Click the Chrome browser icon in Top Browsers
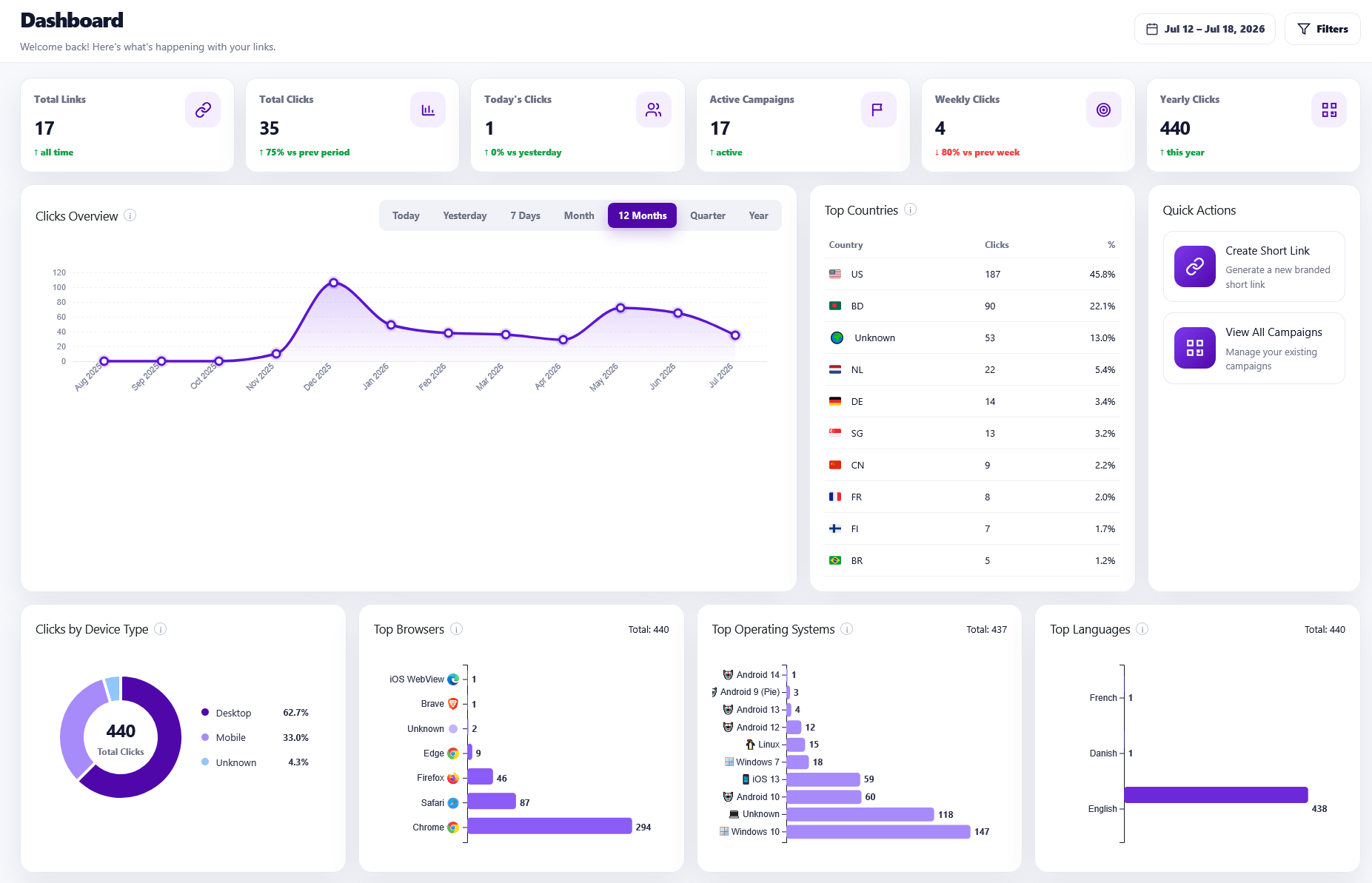Viewport: 1372px width, 883px height. pos(453,827)
